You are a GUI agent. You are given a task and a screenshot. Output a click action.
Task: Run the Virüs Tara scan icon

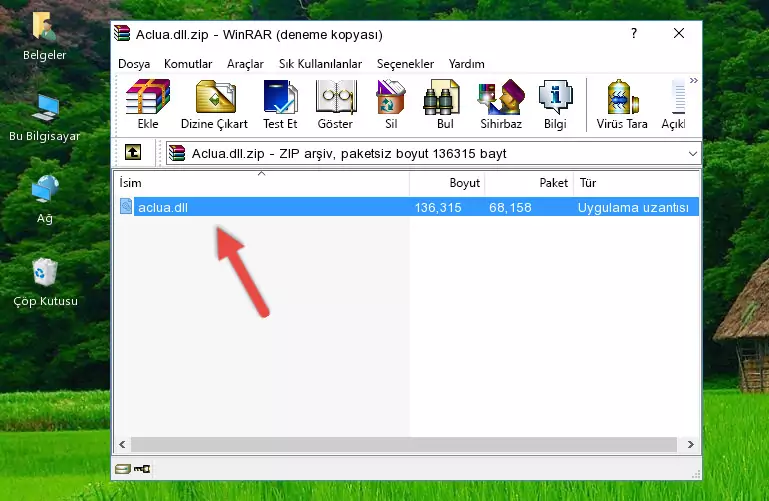click(622, 104)
